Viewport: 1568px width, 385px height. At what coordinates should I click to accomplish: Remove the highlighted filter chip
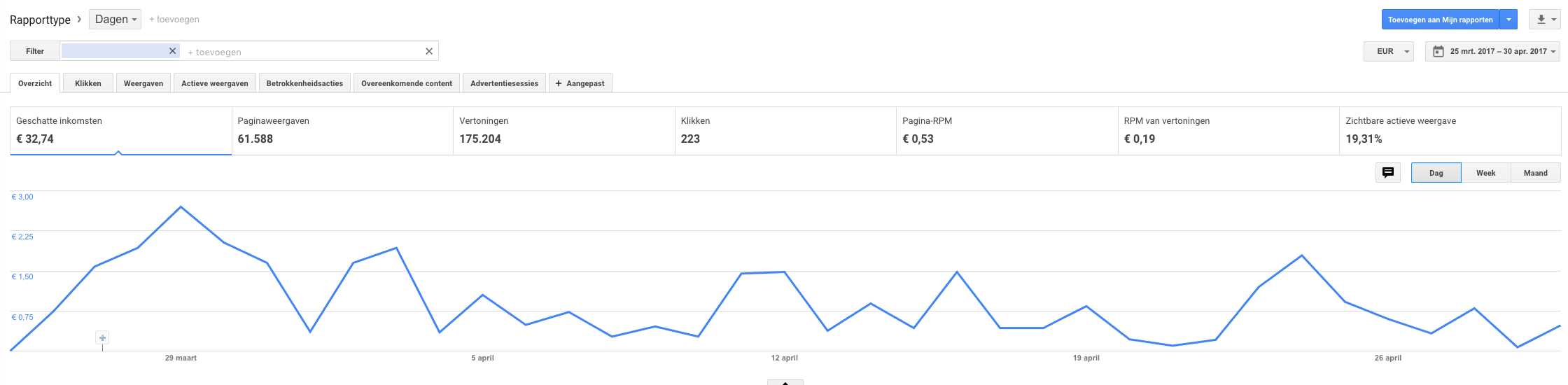[x=172, y=51]
